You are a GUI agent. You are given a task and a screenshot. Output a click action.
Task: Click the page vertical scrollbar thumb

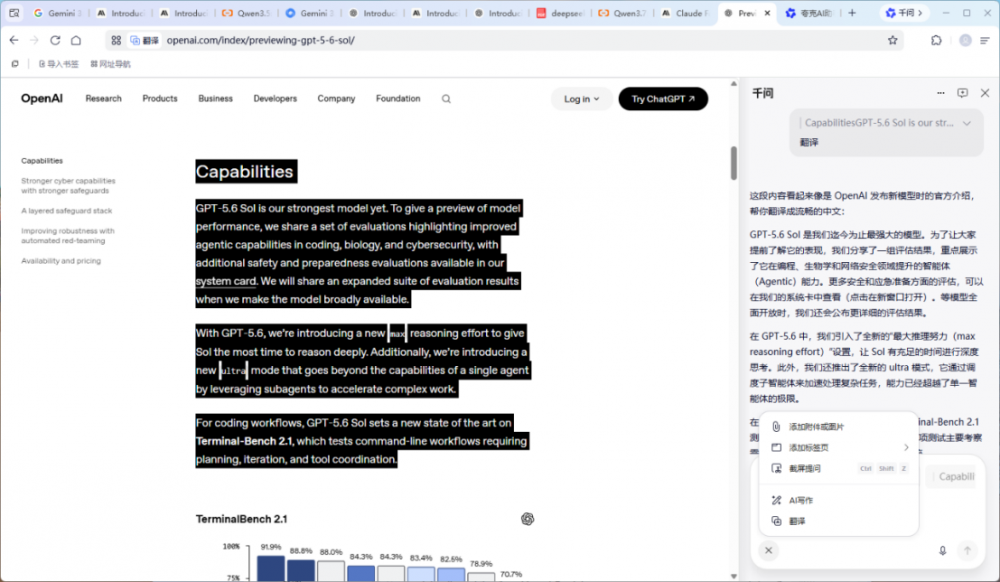(733, 163)
